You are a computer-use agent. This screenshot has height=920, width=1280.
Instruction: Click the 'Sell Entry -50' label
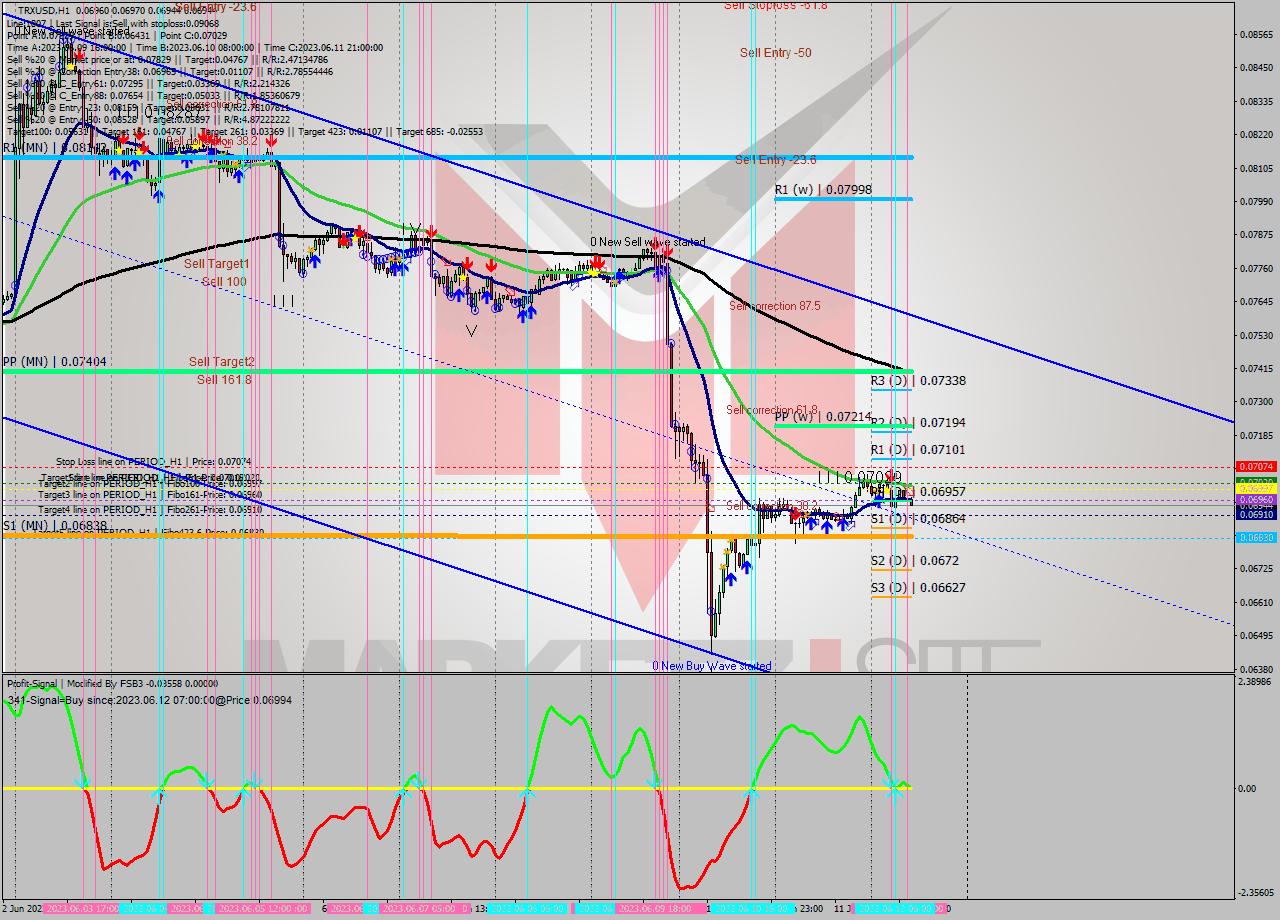[776, 53]
